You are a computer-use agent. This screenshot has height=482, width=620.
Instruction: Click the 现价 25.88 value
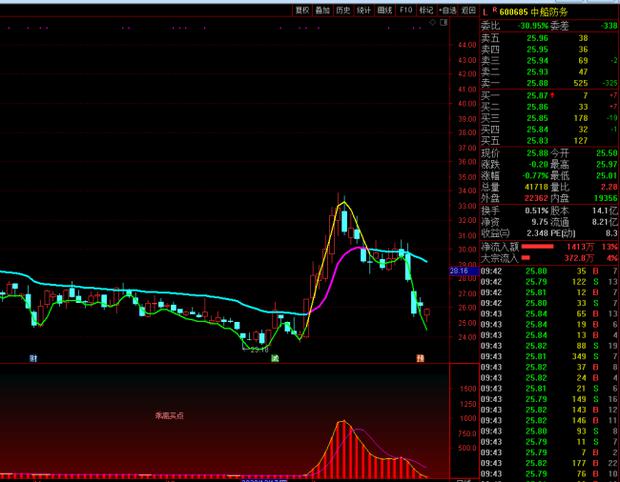[537, 153]
